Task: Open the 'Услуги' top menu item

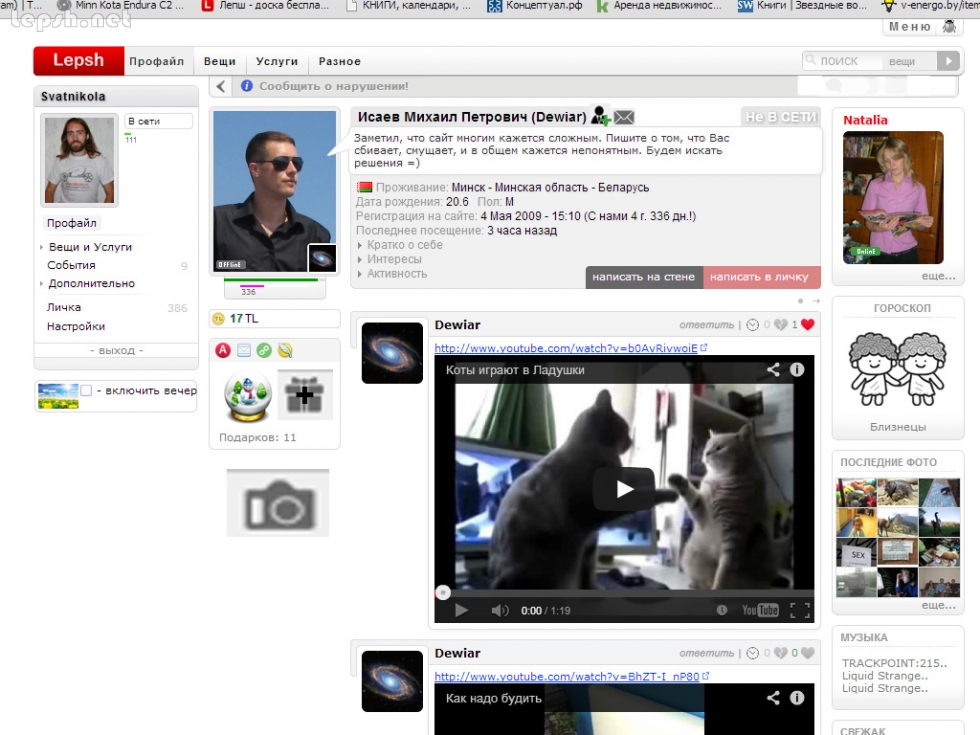Action: click(277, 62)
